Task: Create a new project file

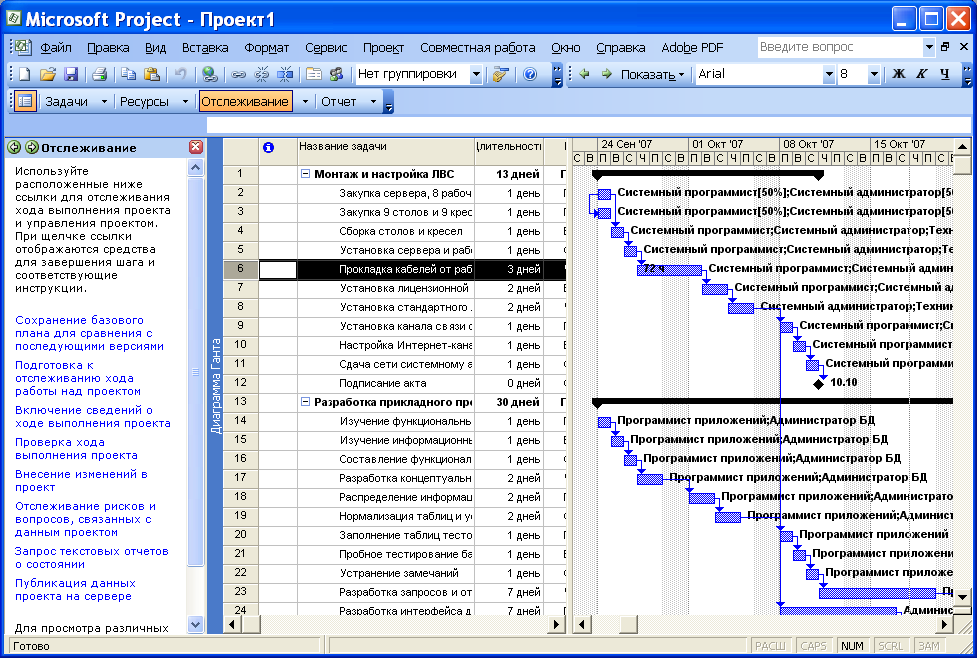Action: [x=25, y=75]
